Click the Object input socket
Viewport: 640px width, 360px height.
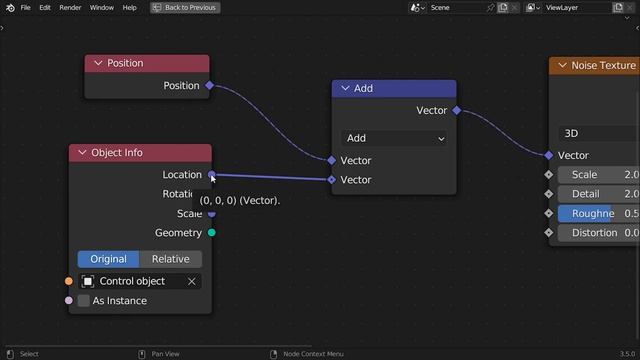[69, 281]
